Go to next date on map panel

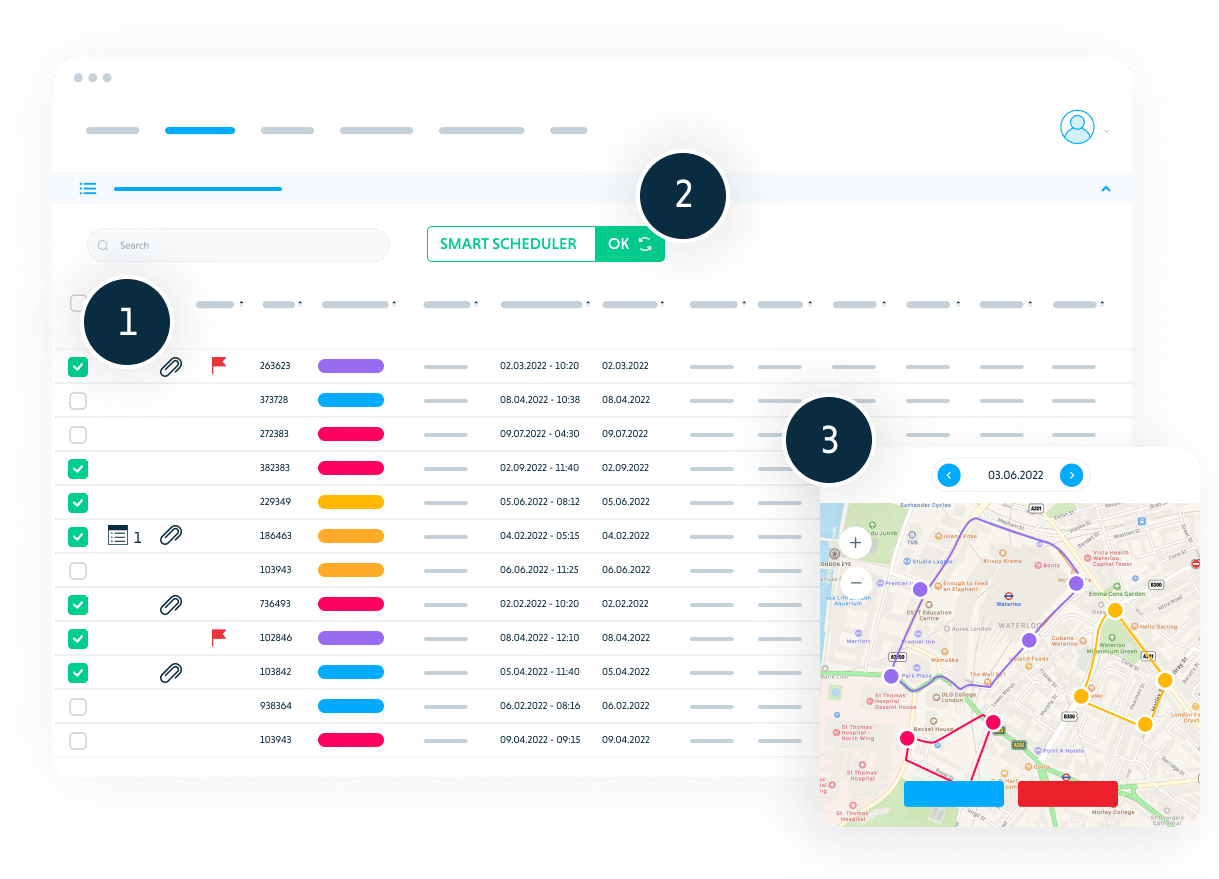tap(1072, 475)
